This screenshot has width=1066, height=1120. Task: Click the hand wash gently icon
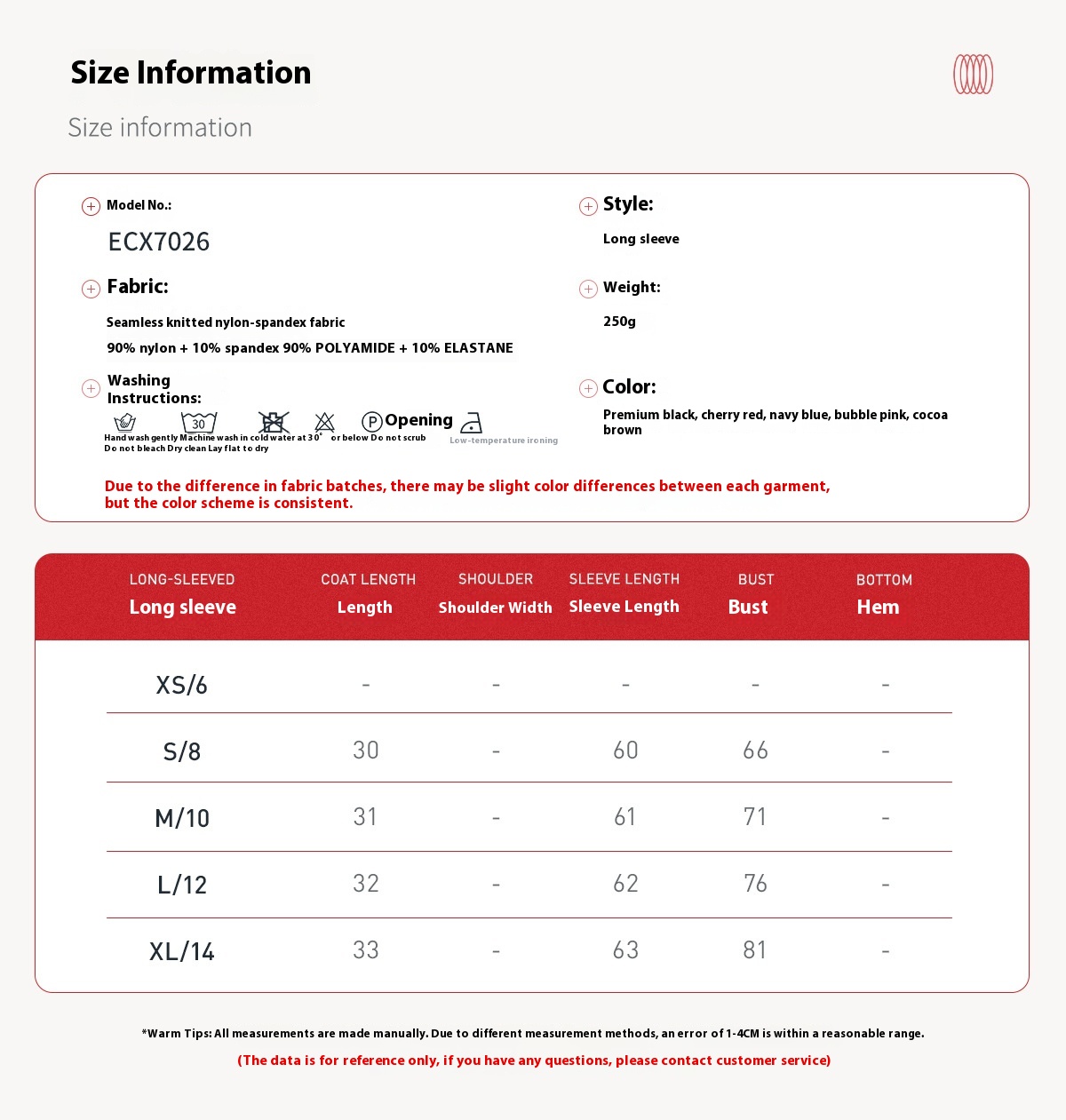click(125, 422)
